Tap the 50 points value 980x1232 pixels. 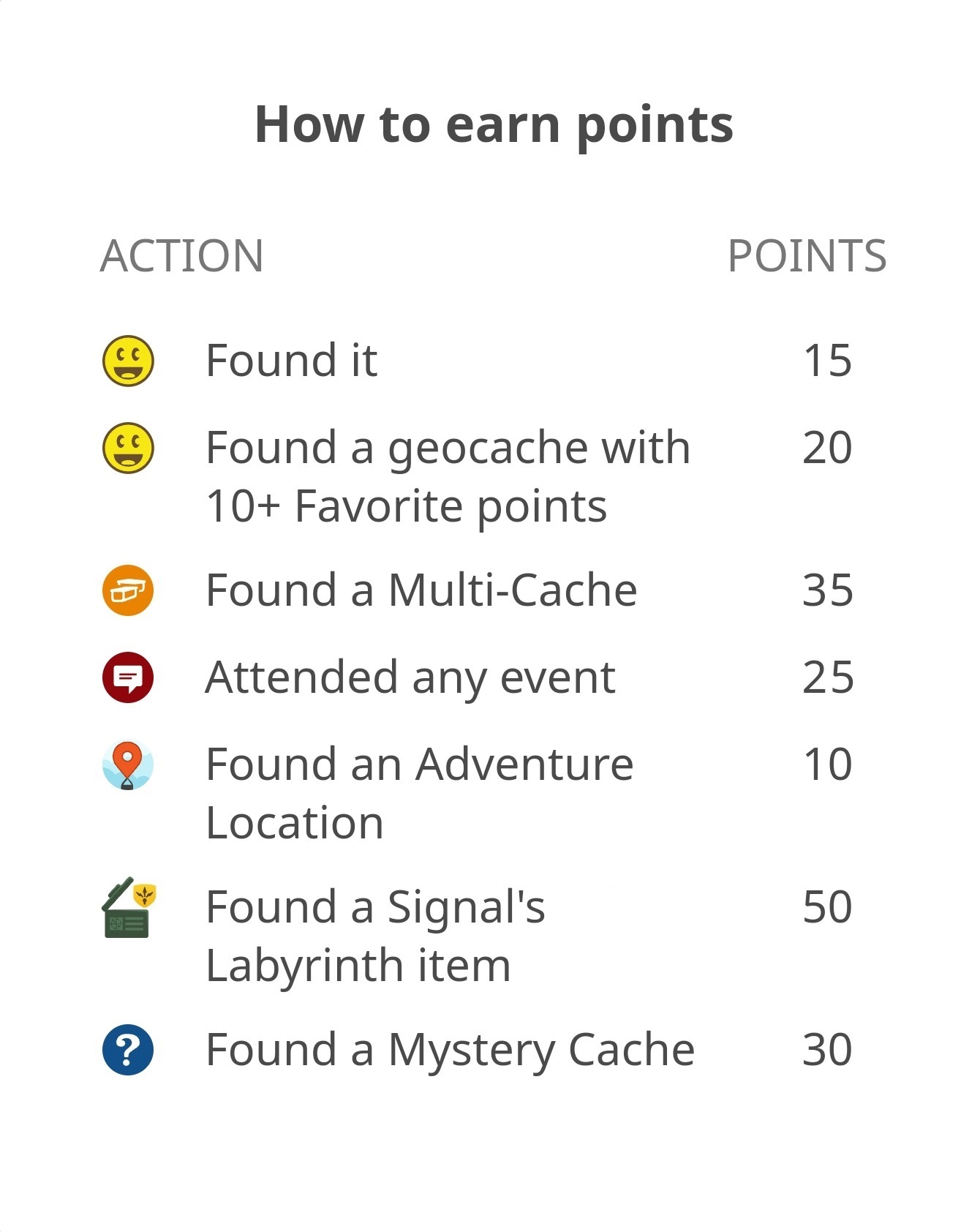click(x=827, y=907)
